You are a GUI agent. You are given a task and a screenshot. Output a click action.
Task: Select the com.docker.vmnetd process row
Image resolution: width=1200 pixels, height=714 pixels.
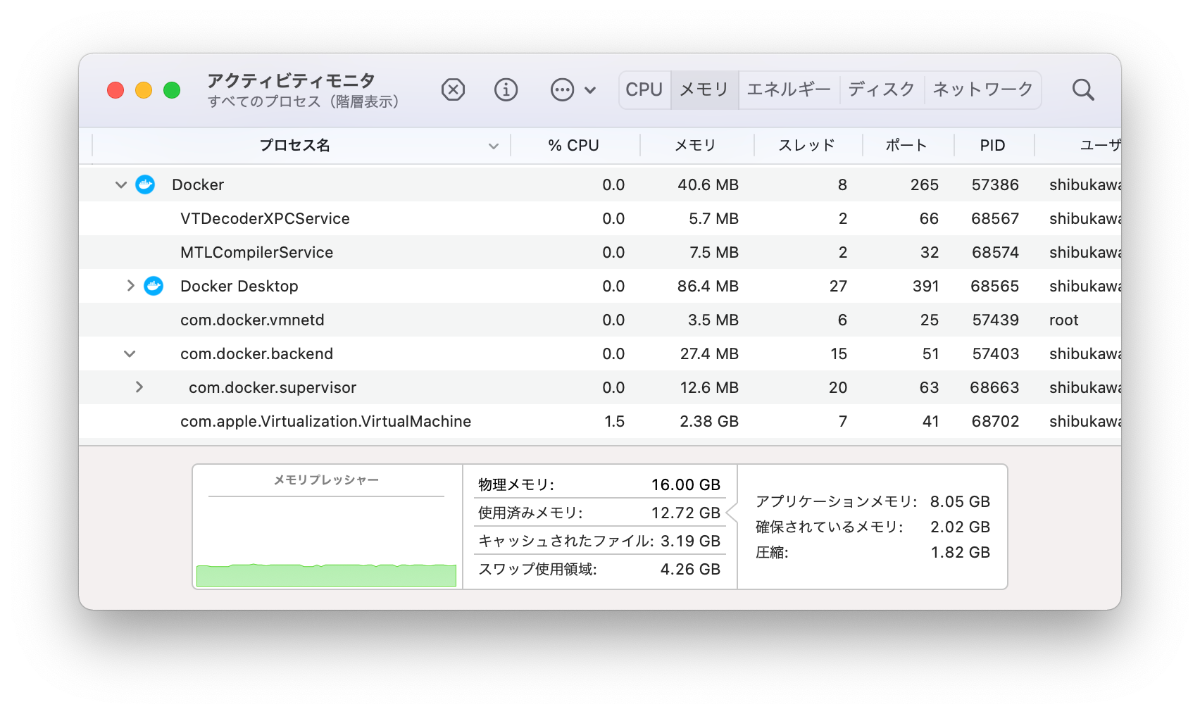pyautogui.click(x=600, y=320)
